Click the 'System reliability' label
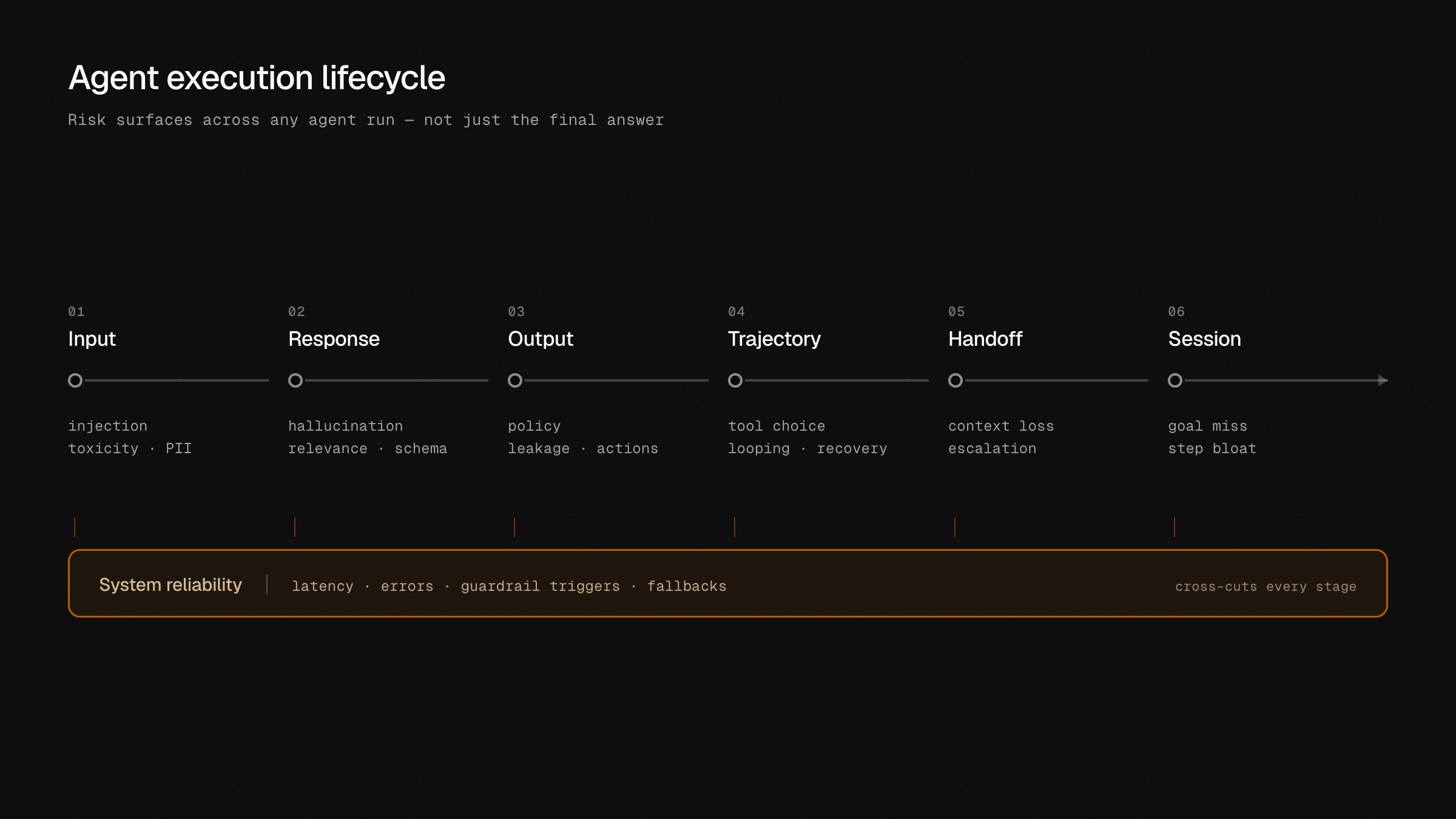The image size is (1456, 819). [x=170, y=585]
